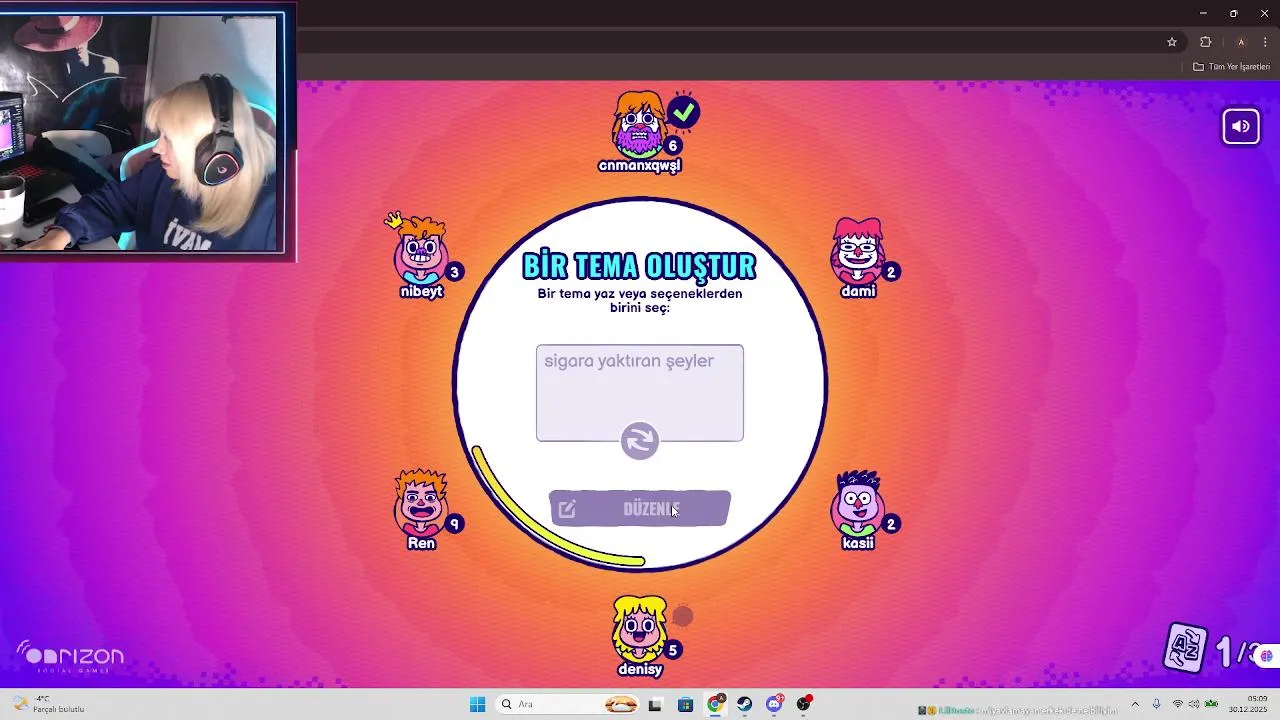Toggle the game sound speaker button
Screen dimensions: 1280x720
coord(1241,126)
